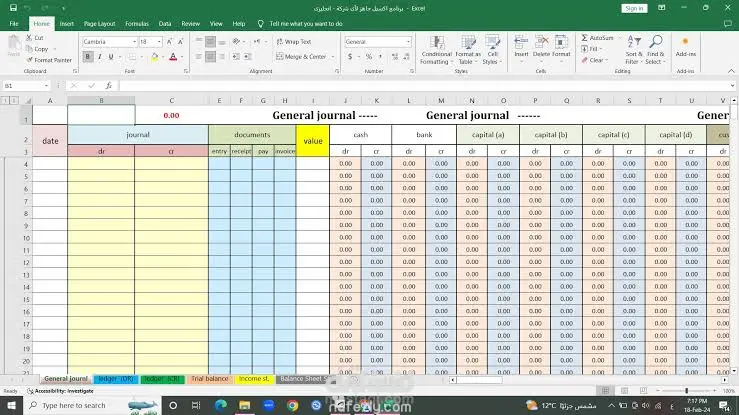Click the Add-ins button
739x415 pixels.
click(x=685, y=46)
